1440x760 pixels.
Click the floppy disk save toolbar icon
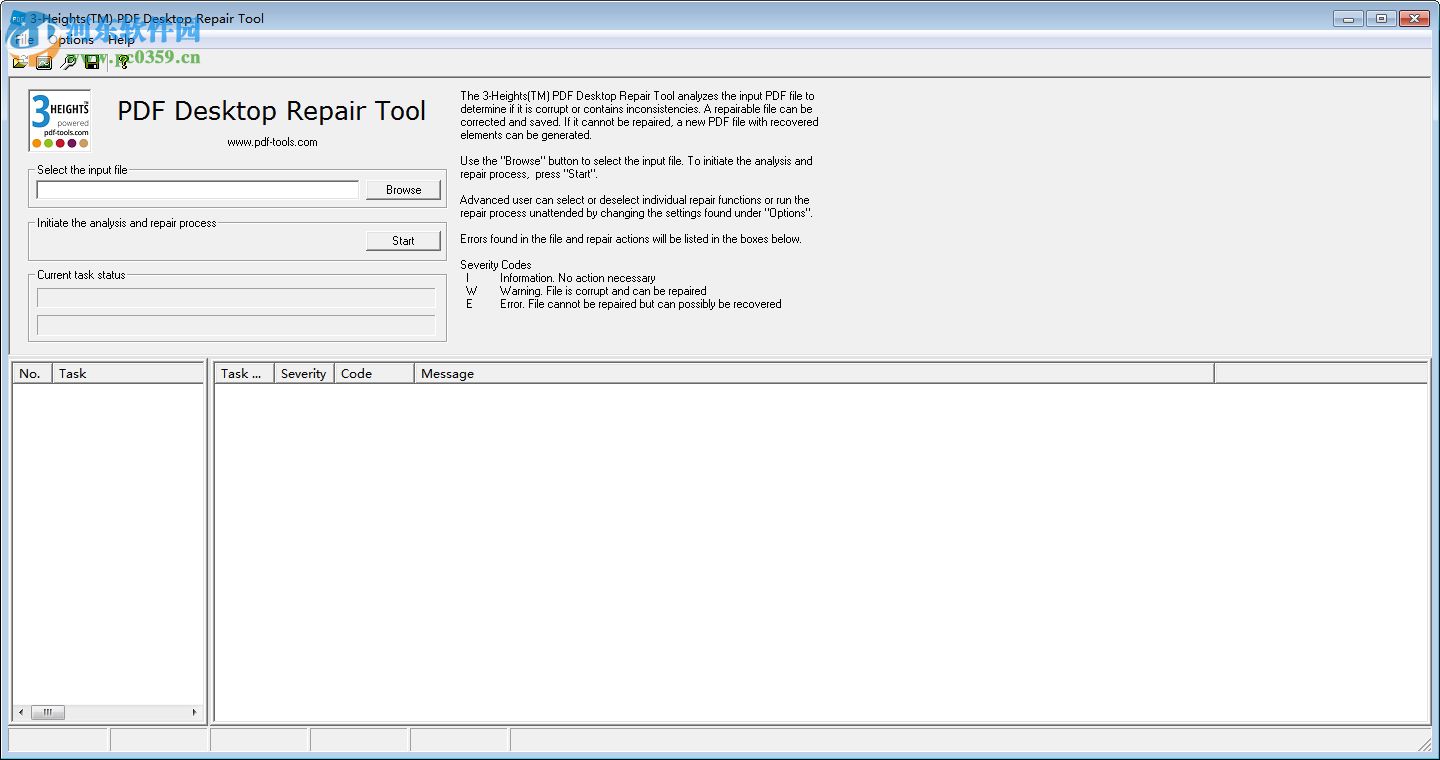coord(92,62)
